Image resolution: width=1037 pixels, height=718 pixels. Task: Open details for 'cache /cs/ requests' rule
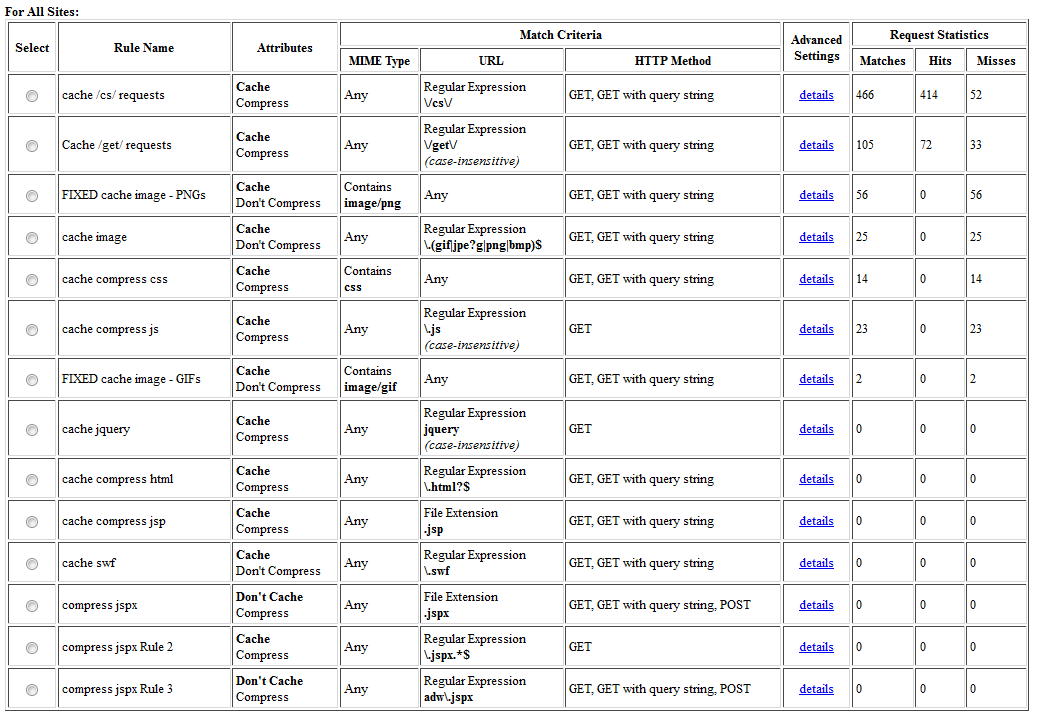(816, 95)
